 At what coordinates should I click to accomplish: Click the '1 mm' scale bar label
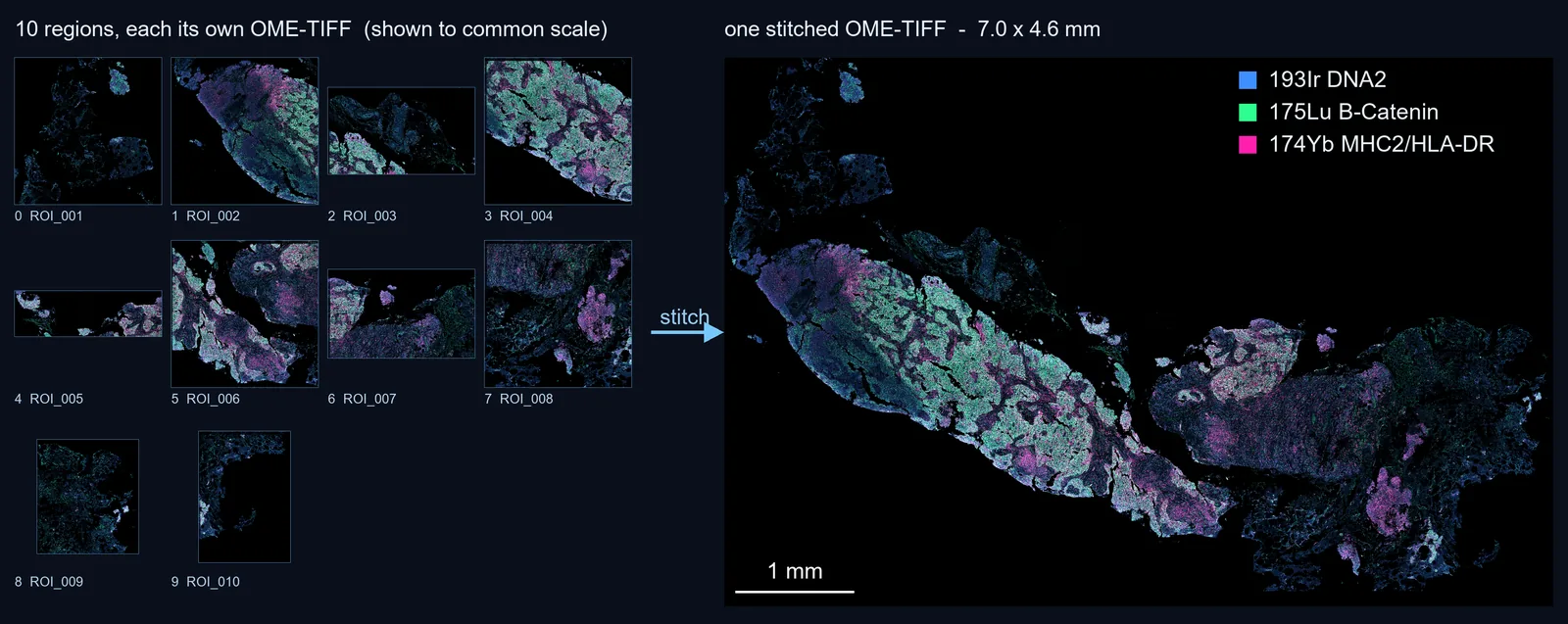click(x=795, y=571)
